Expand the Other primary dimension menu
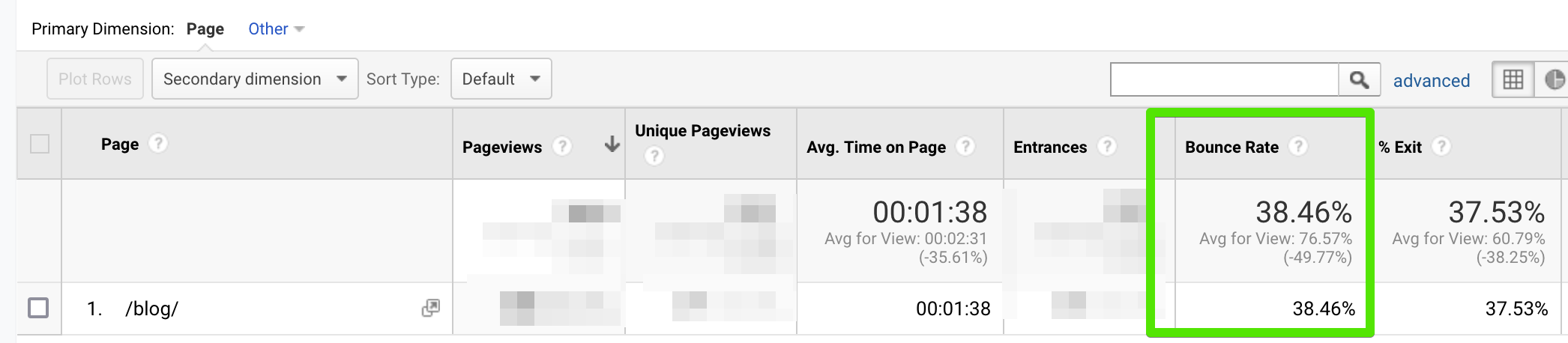The height and width of the screenshot is (343, 1568). 276,29
